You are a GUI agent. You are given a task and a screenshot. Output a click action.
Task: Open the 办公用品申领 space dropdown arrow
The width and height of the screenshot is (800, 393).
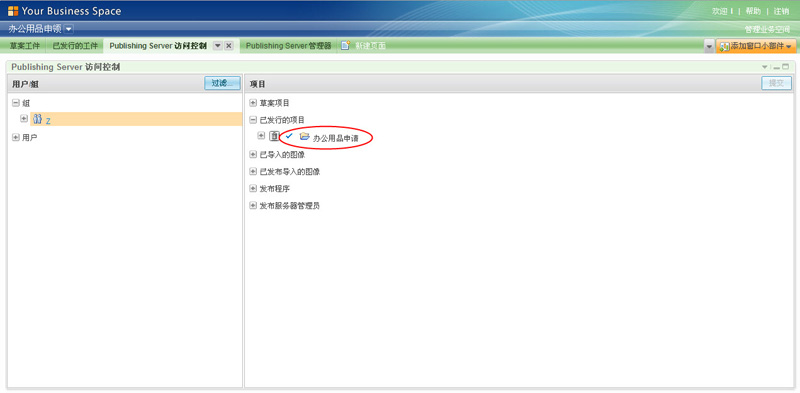69,30
